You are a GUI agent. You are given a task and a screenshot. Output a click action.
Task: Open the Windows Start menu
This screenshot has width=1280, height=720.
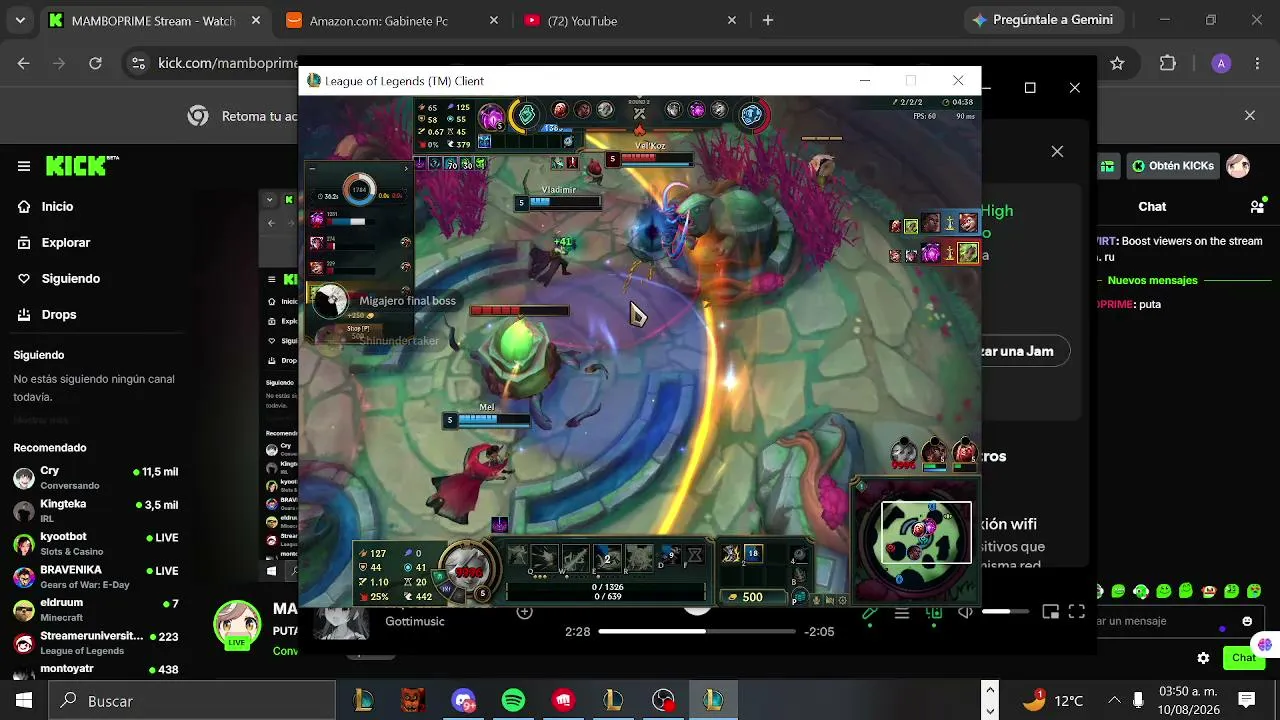23,700
